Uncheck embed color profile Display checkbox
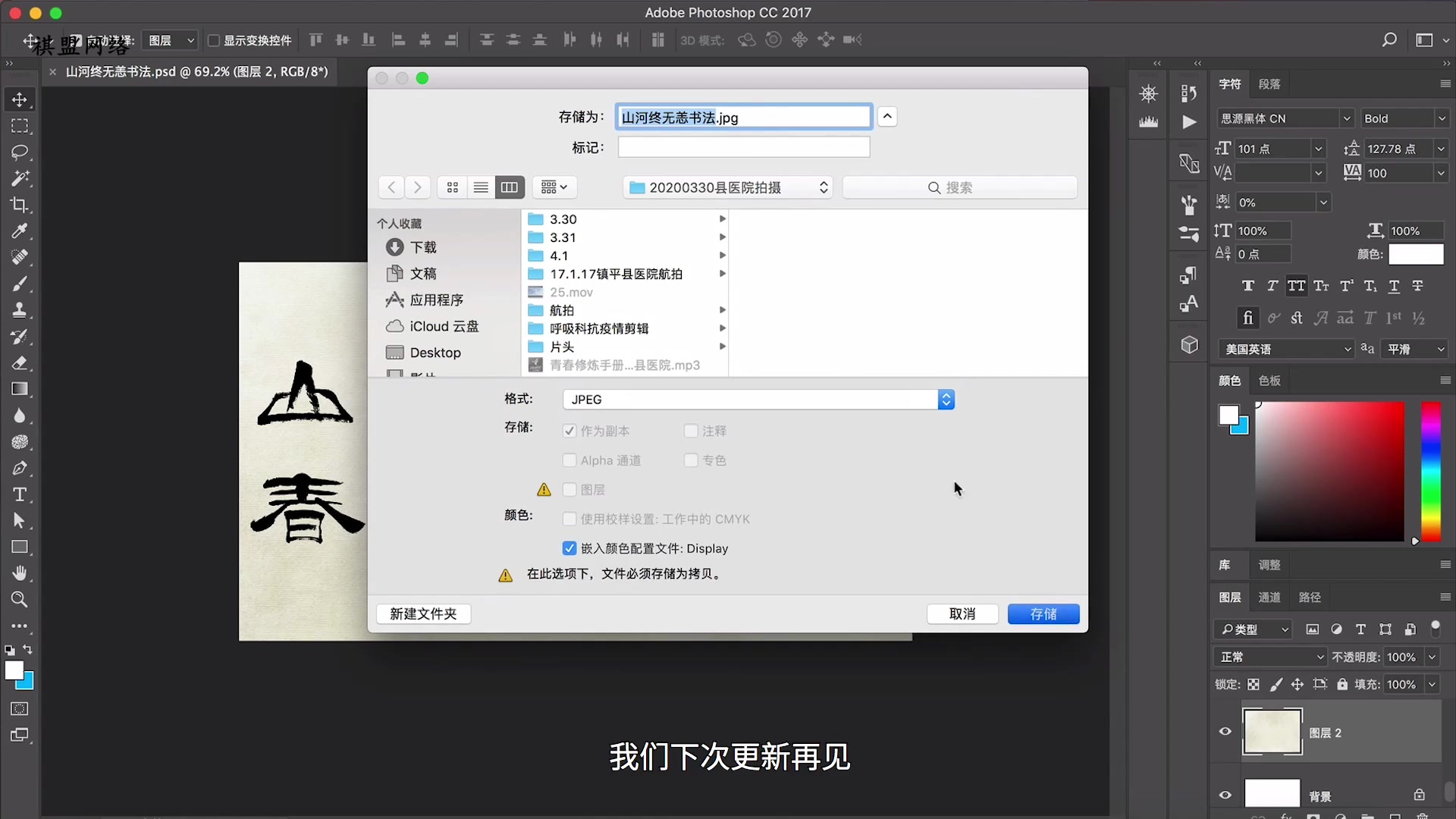The height and width of the screenshot is (819, 1456). tap(570, 548)
